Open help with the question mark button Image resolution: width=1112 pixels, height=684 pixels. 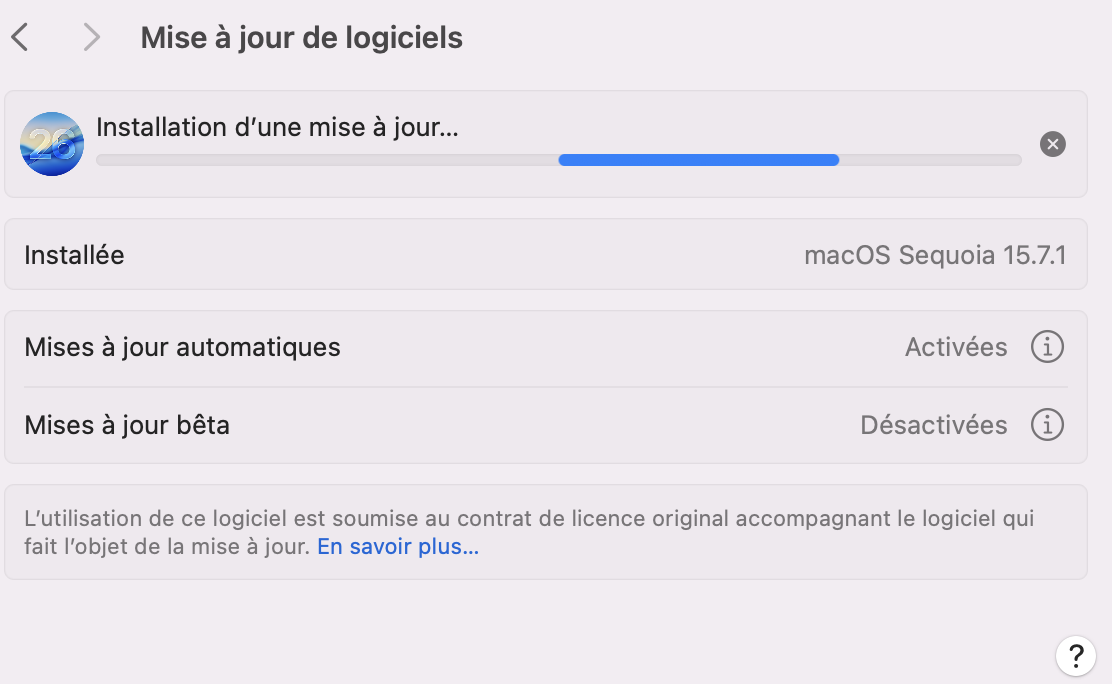click(1075, 656)
